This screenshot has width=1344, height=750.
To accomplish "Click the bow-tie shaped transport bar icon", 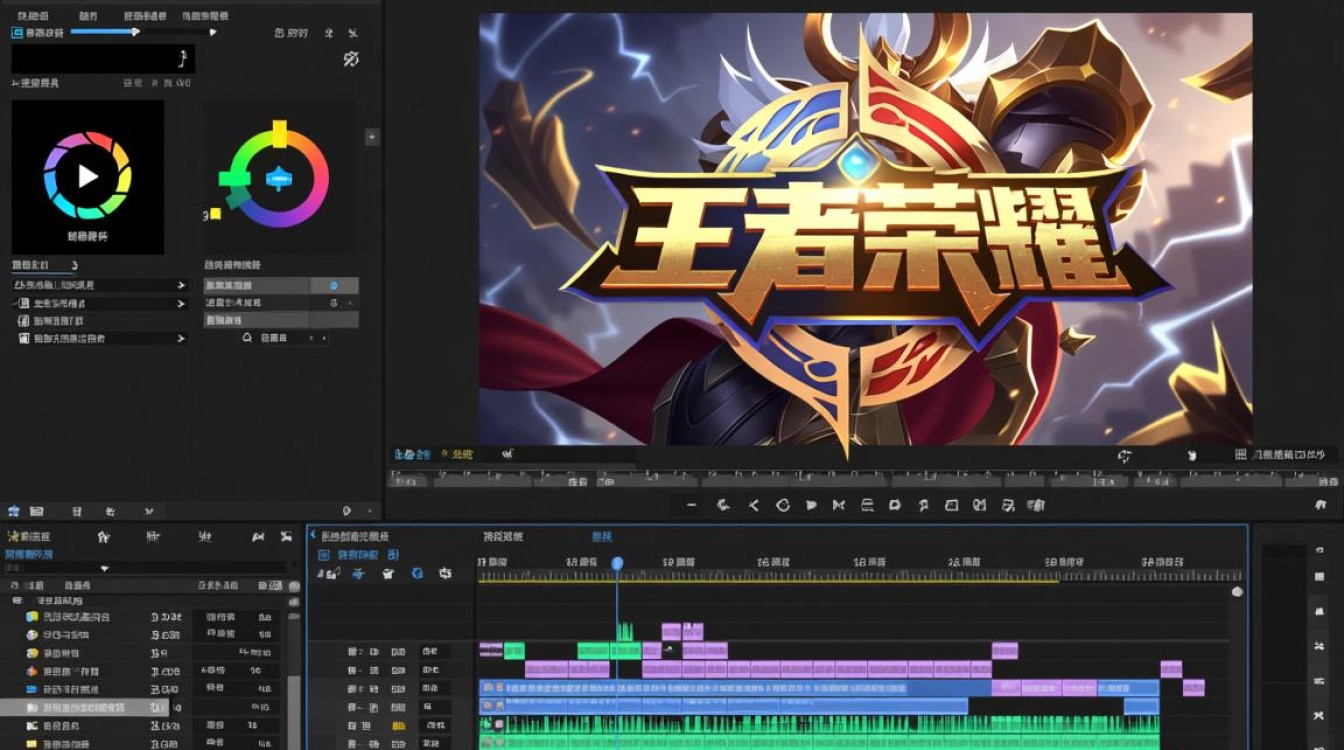I will coord(838,506).
